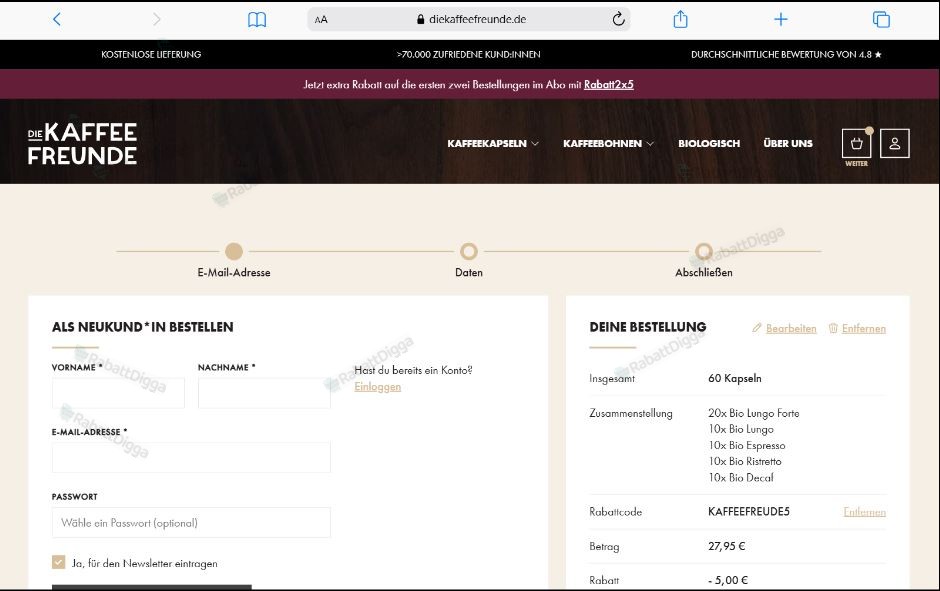The width and height of the screenshot is (940, 591).
Task: Click the '>70.000 zufriedene Kund:innen' banner text
Action: tap(468, 55)
